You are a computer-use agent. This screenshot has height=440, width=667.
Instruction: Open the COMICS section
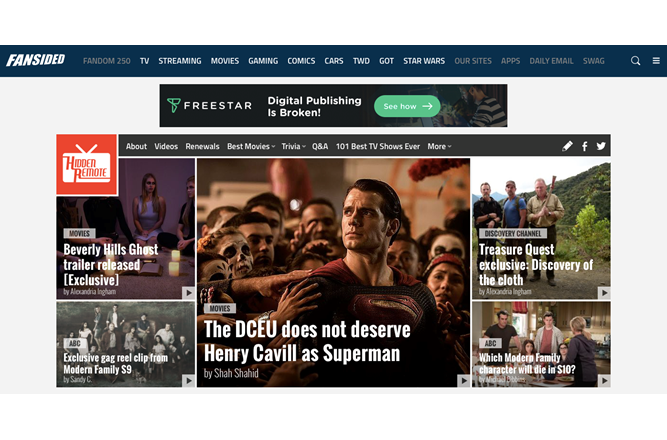click(x=301, y=61)
